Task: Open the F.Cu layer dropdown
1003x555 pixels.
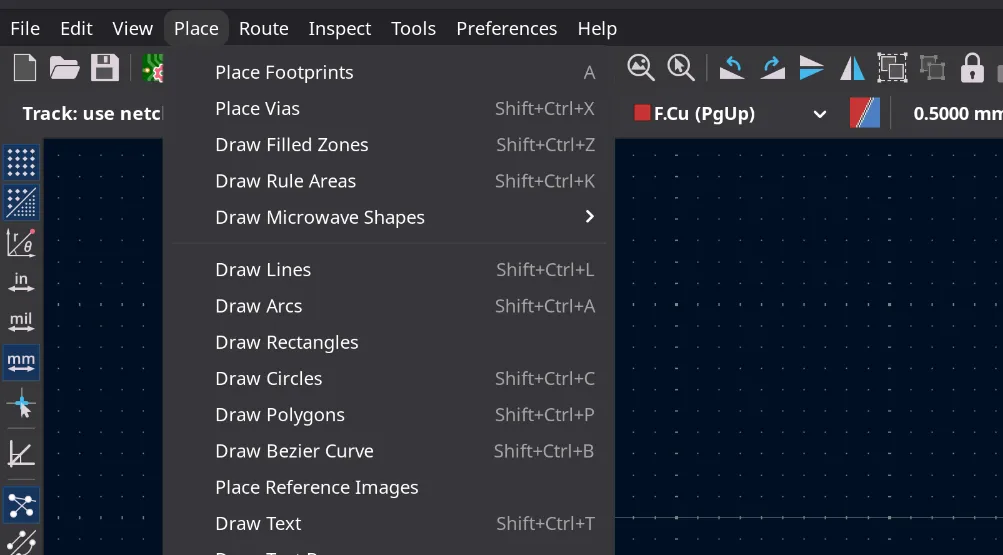Action: pos(730,114)
